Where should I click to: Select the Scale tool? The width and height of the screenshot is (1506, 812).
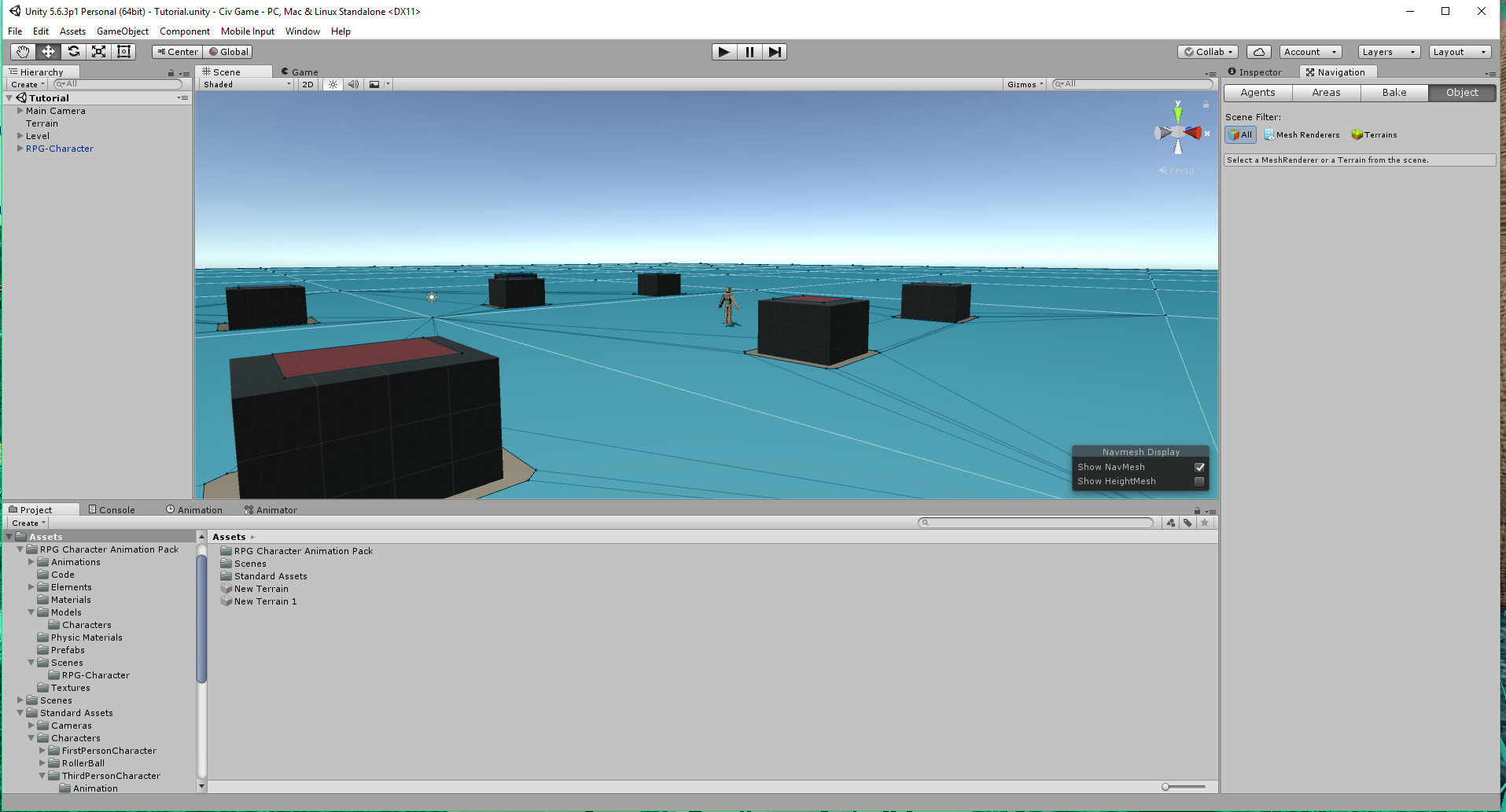pyautogui.click(x=98, y=51)
